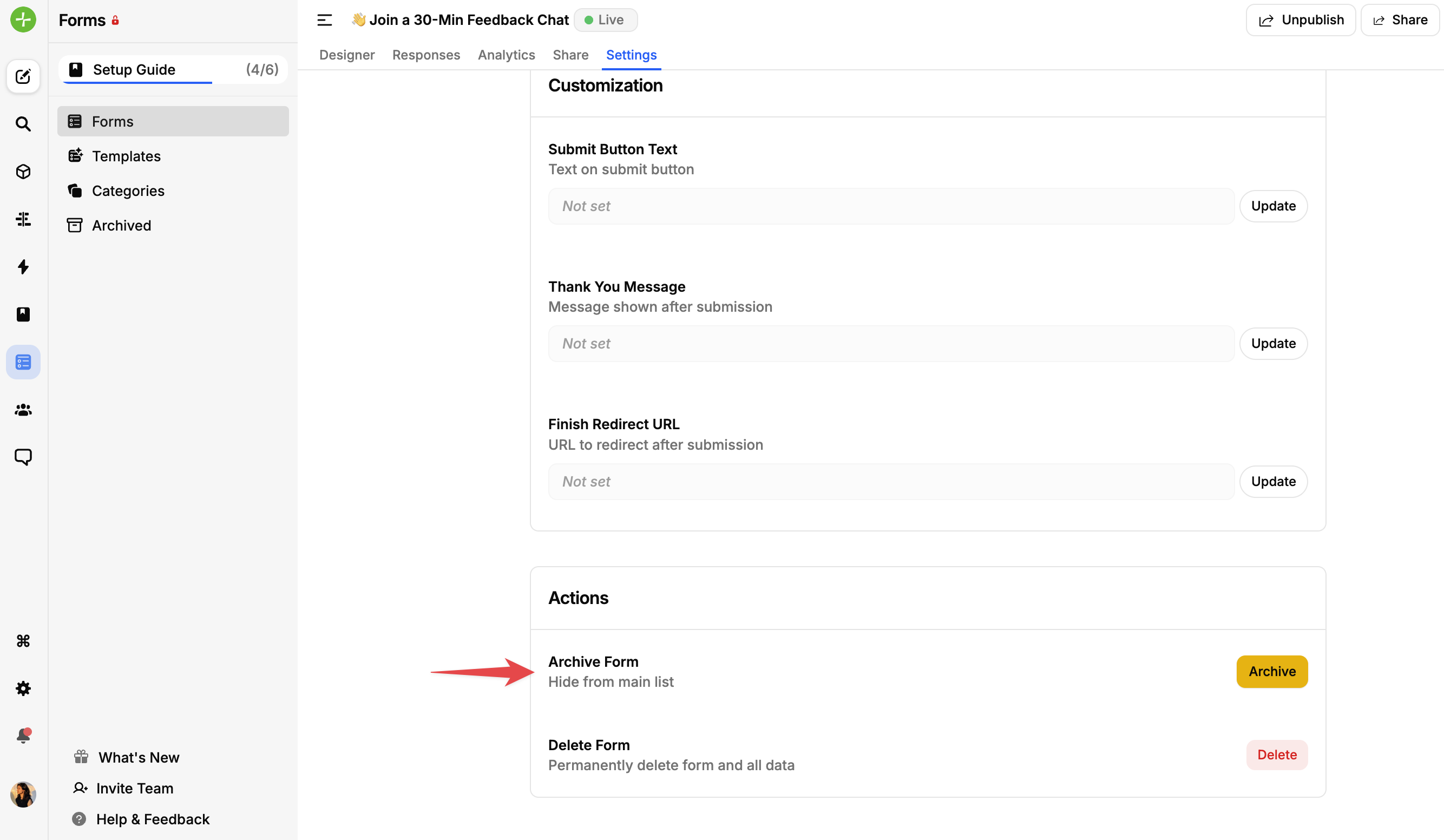Open Templates in the side panel
Image resolution: width=1444 pixels, height=840 pixels.
pyautogui.click(x=173, y=156)
